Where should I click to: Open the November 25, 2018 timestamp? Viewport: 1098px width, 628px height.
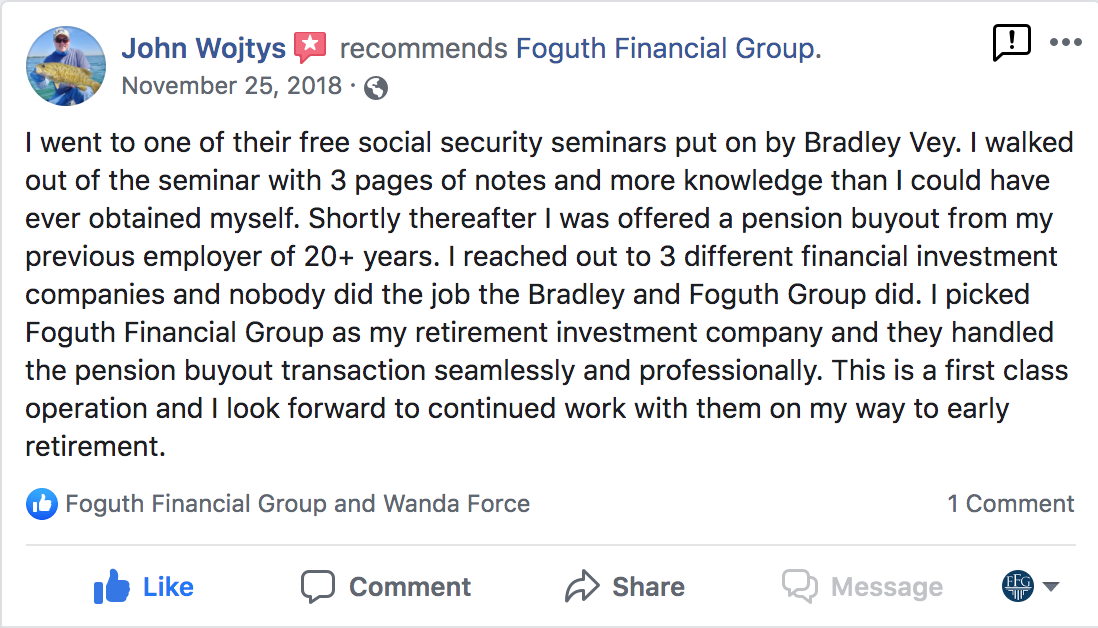click(x=232, y=86)
